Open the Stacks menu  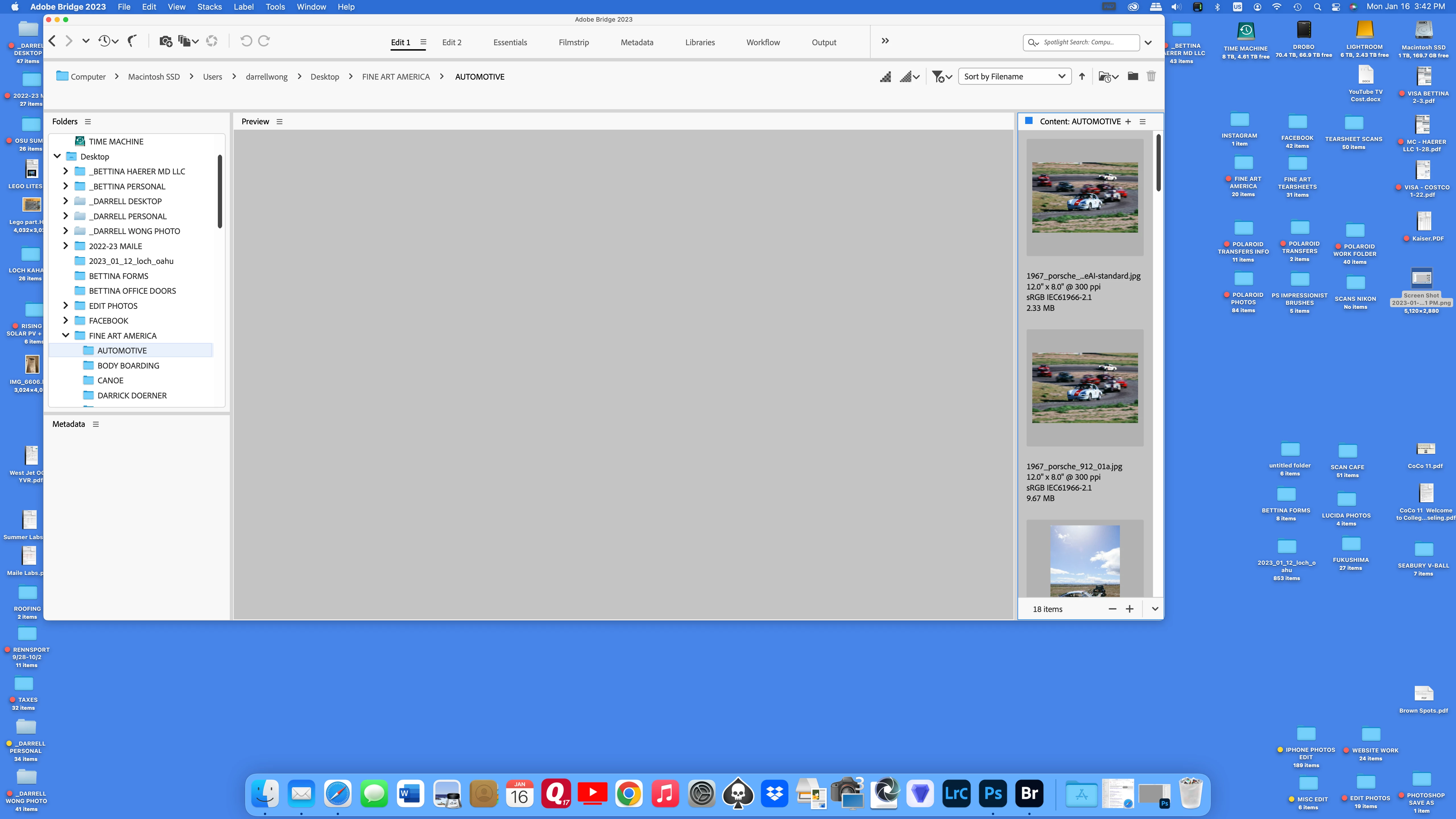click(209, 7)
